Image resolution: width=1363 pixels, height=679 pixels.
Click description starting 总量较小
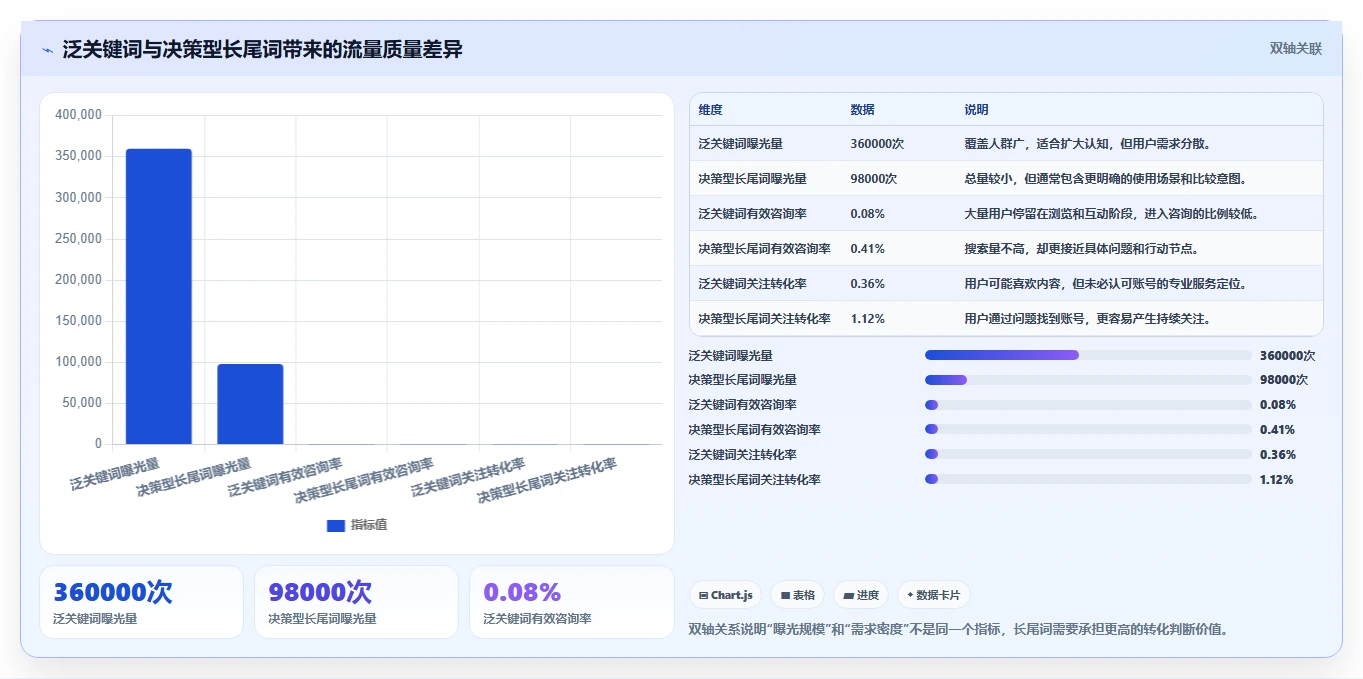coord(1105,179)
